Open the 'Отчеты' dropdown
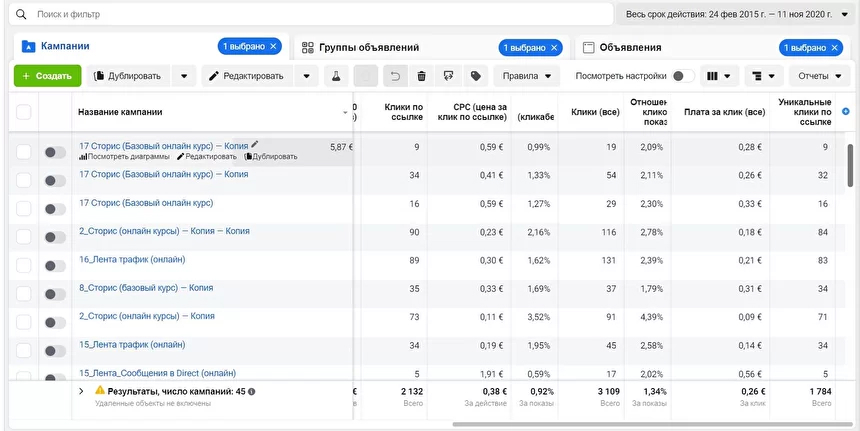This screenshot has height=431, width=860. [x=820, y=76]
